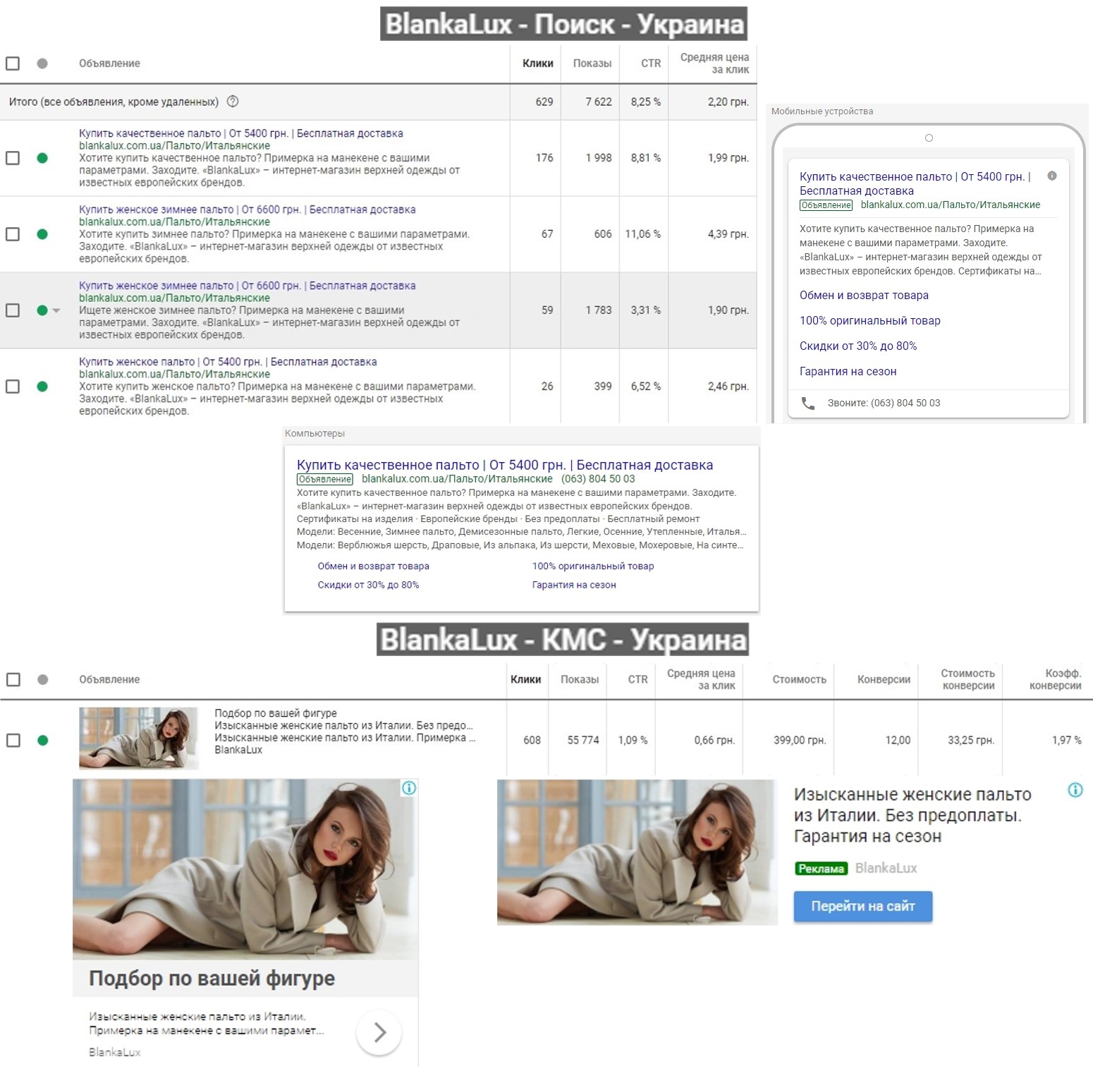This screenshot has width=1093, height=1092.
Task: Click the desktop preview ad headline
Action: coord(505,465)
